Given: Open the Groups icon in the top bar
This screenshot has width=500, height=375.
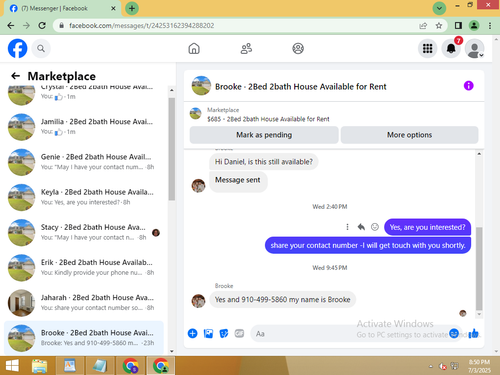Looking at the screenshot, I should point(298,49).
